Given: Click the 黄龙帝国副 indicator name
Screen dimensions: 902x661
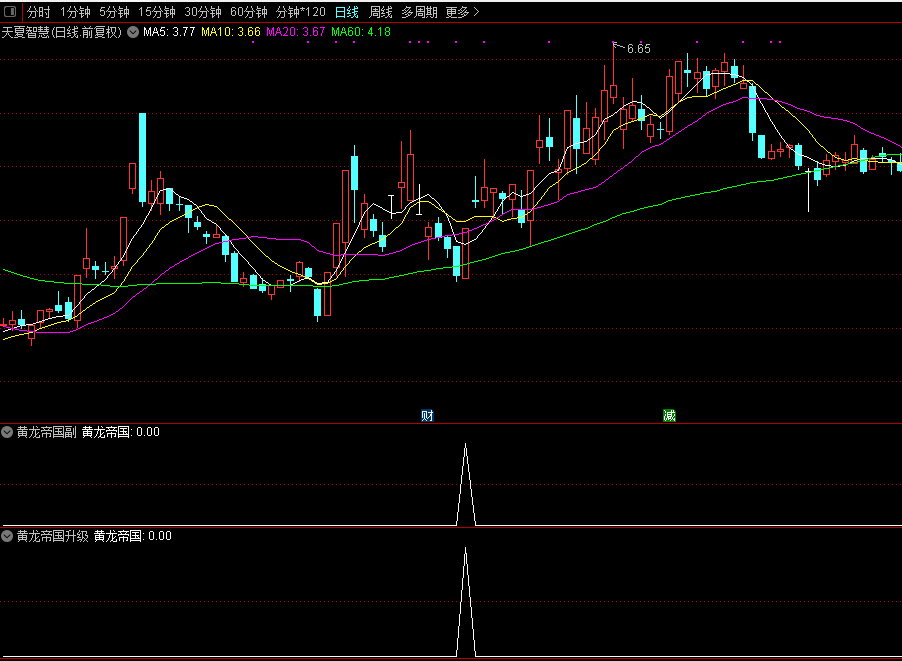Looking at the screenshot, I should (47, 432).
